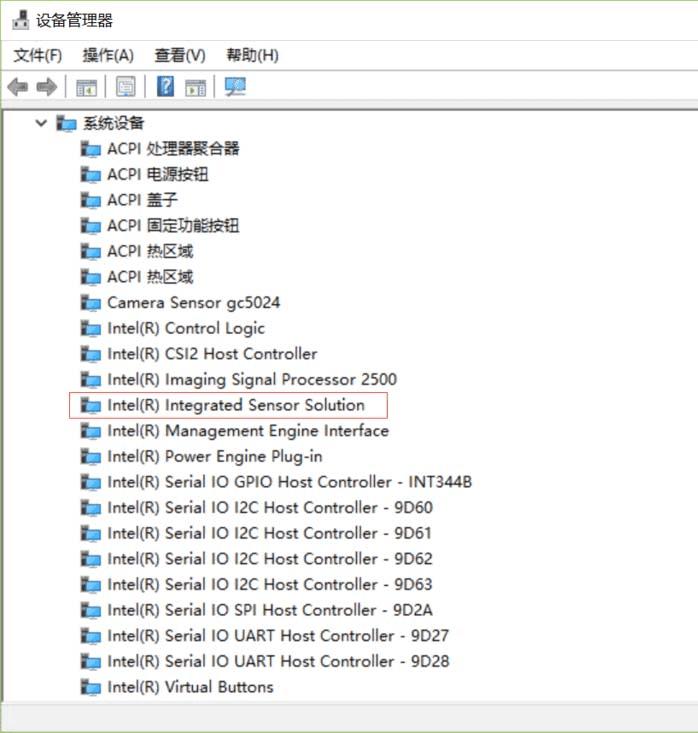
Task: Click the icon beside Intel(R) Control Logic
Action: [x=91, y=329]
